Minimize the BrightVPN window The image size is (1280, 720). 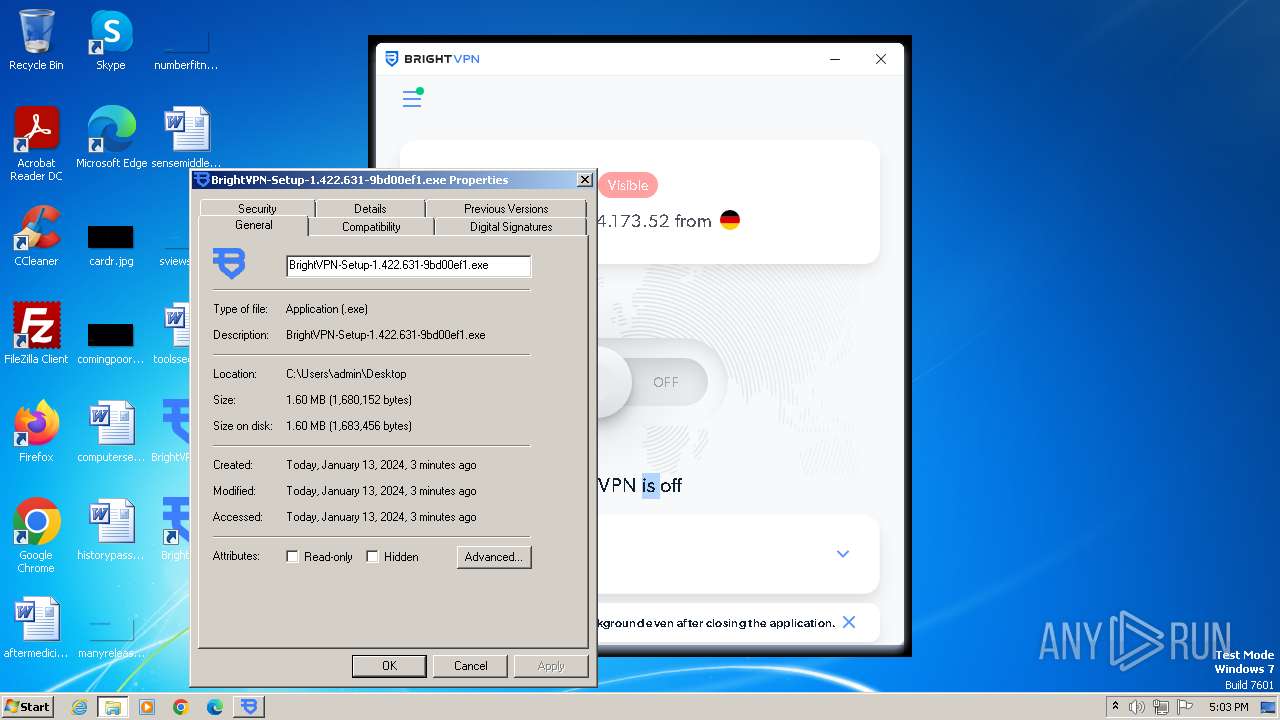pos(835,59)
